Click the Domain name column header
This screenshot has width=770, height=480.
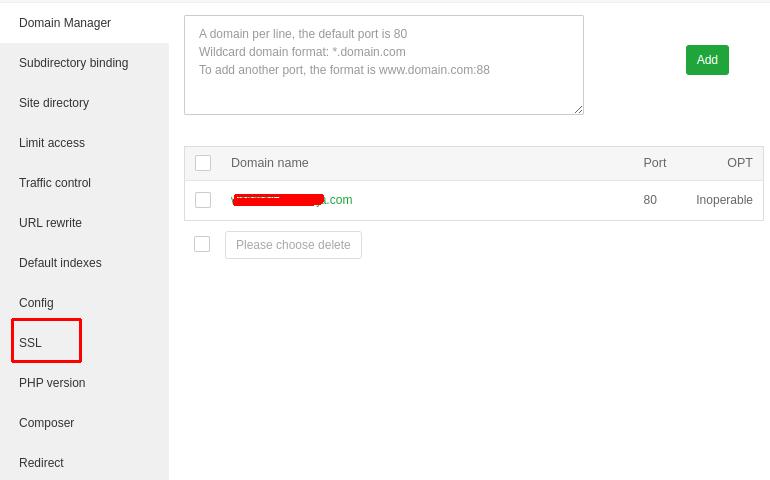(270, 163)
